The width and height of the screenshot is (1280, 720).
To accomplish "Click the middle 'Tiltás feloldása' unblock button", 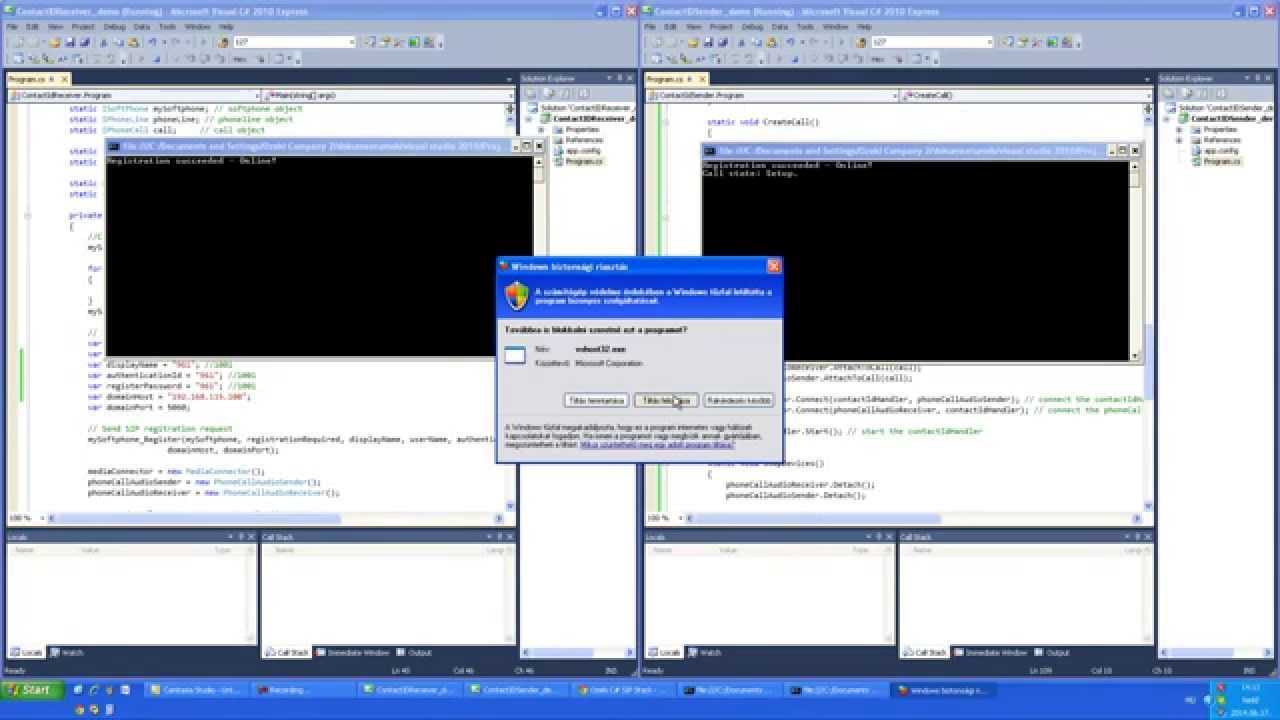I will click(x=666, y=400).
